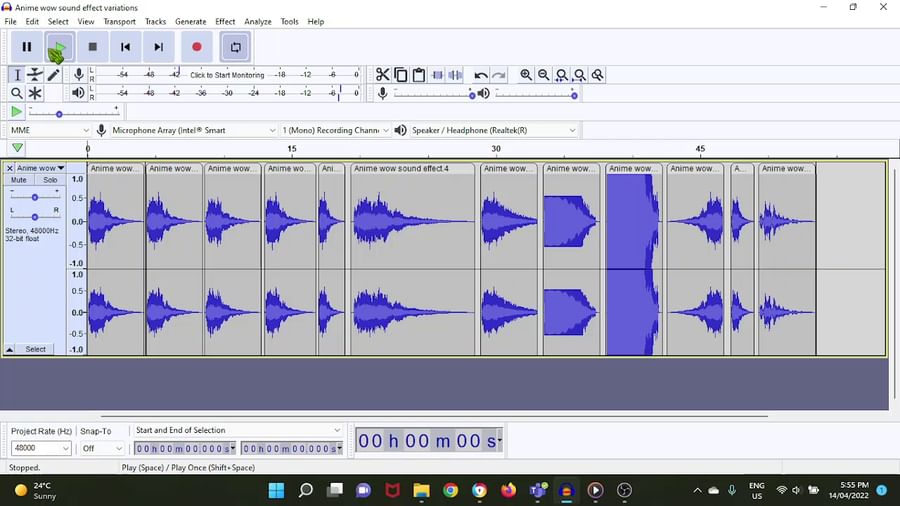Image resolution: width=900 pixels, height=506 pixels.
Task: Select the Zoom magnifier tool
Action: pyautogui.click(x=17, y=93)
